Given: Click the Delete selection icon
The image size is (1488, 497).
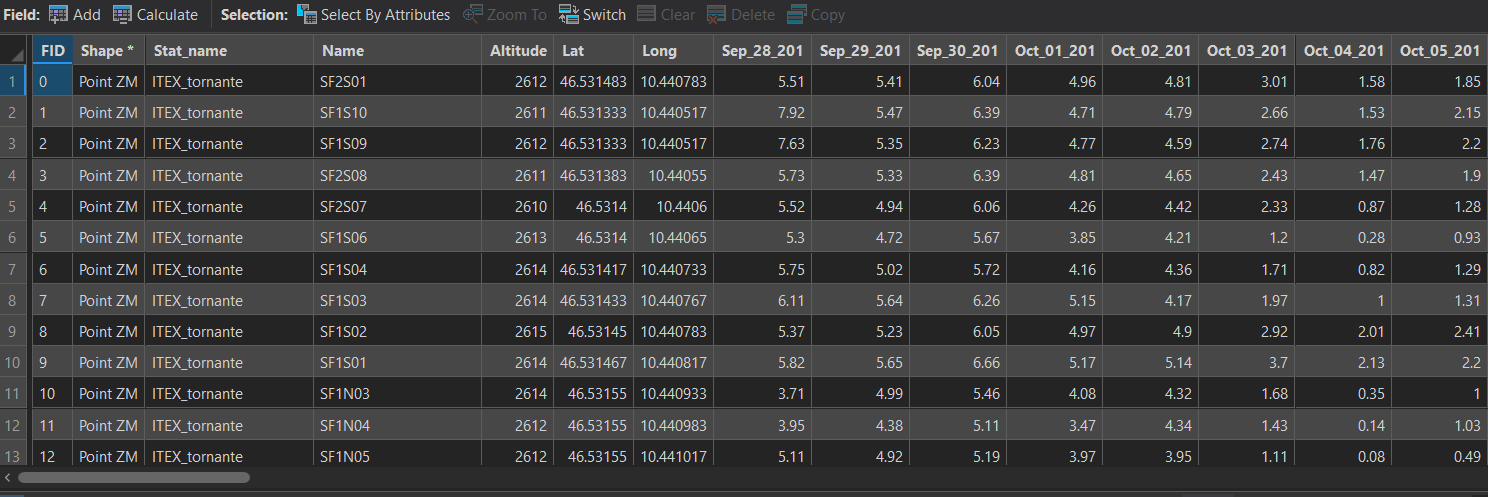Looking at the screenshot, I should pyautogui.click(x=717, y=15).
